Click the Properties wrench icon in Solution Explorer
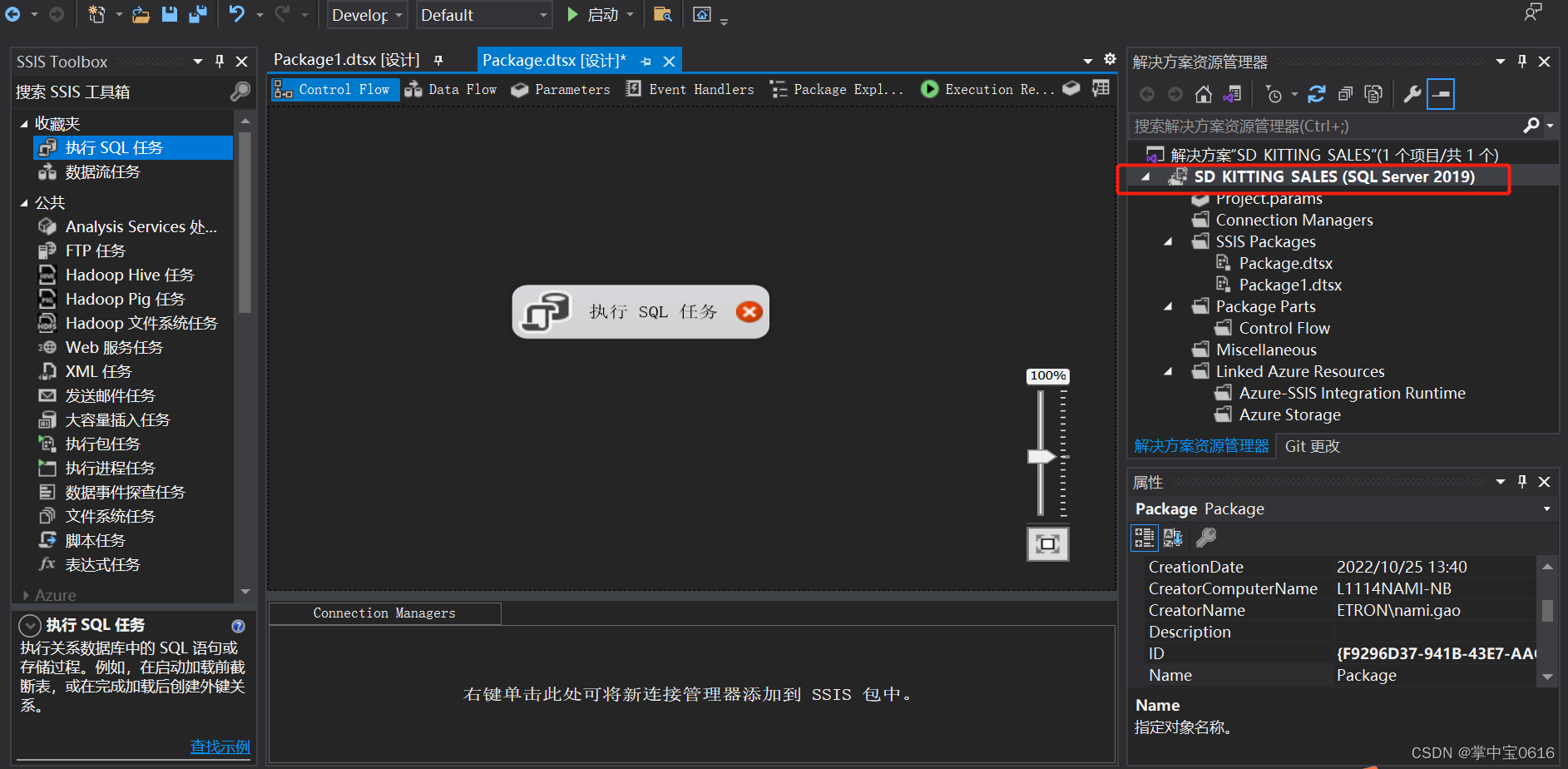Screen dimensions: 1568x769 tap(1412, 93)
